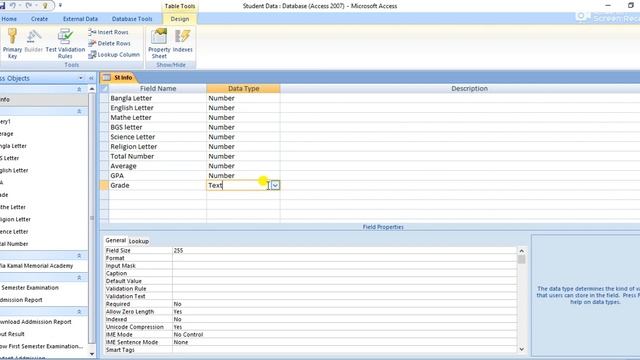This screenshot has height=360, width=640.
Task: Collapse the navigation pane with shutter button
Action: coord(91,78)
